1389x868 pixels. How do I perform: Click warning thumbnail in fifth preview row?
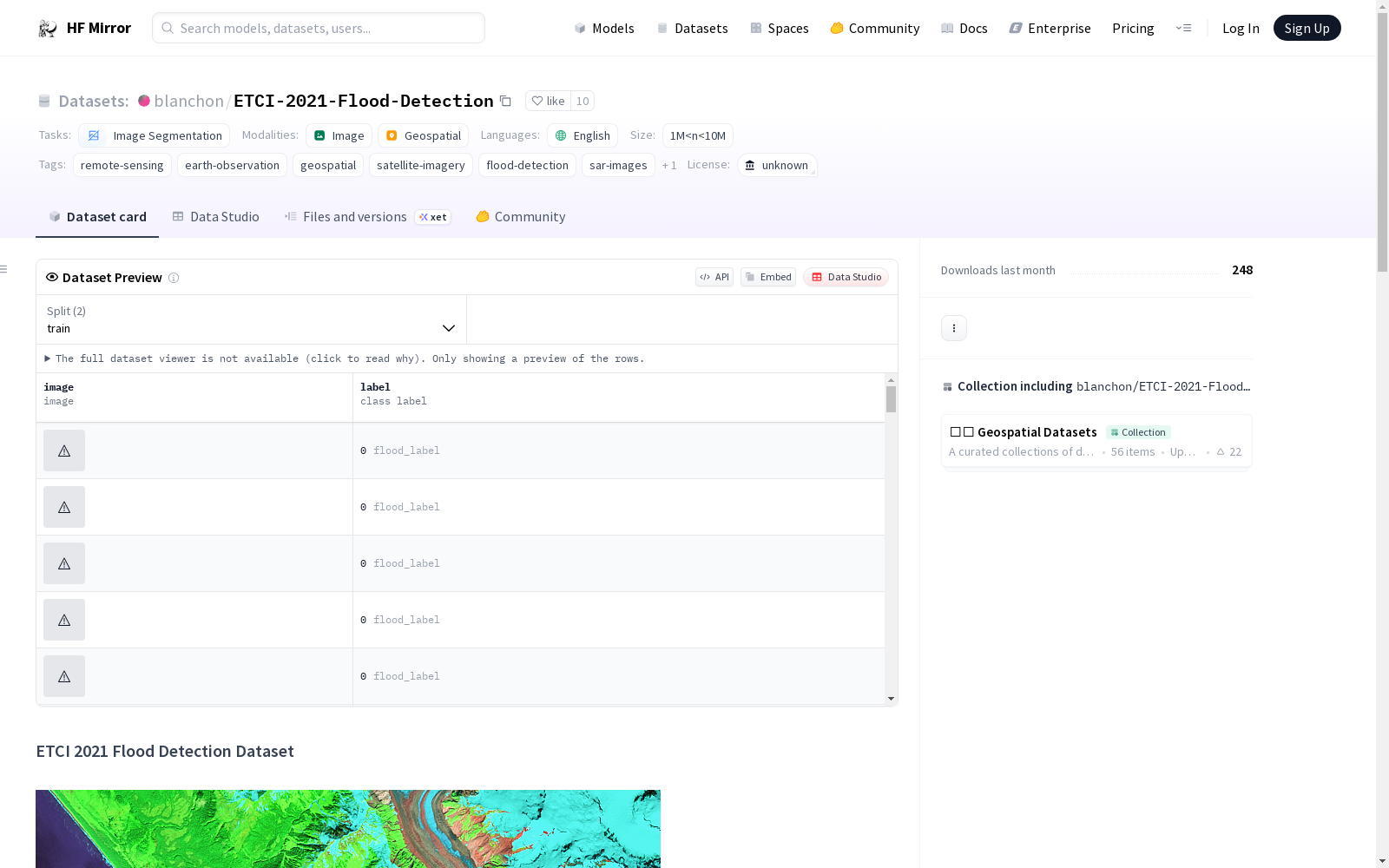[64, 676]
